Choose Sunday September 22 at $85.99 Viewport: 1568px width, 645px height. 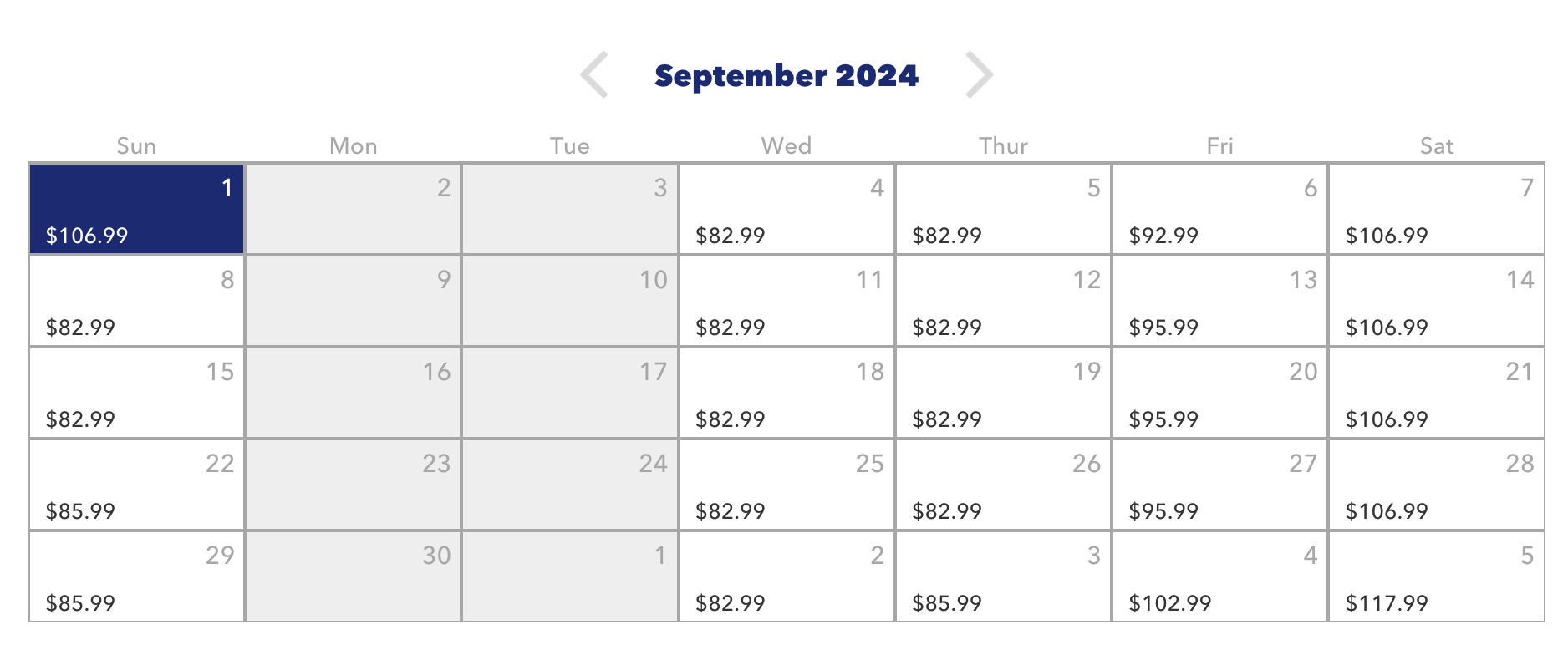[x=137, y=485]
